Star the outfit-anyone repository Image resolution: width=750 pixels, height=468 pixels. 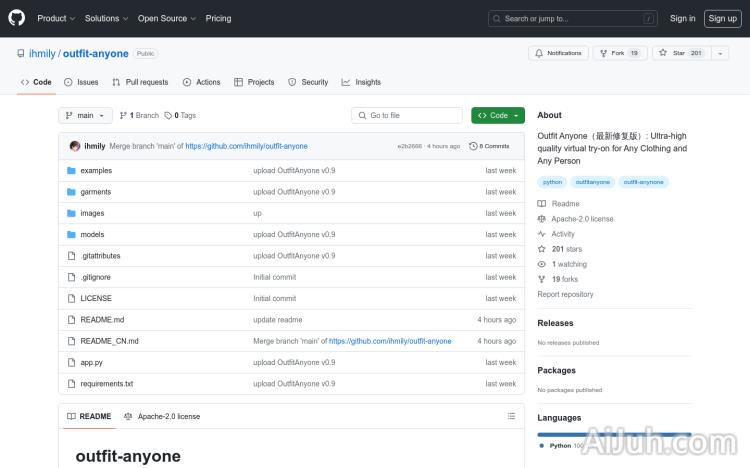pyautogui.click(x=680, y=53)
